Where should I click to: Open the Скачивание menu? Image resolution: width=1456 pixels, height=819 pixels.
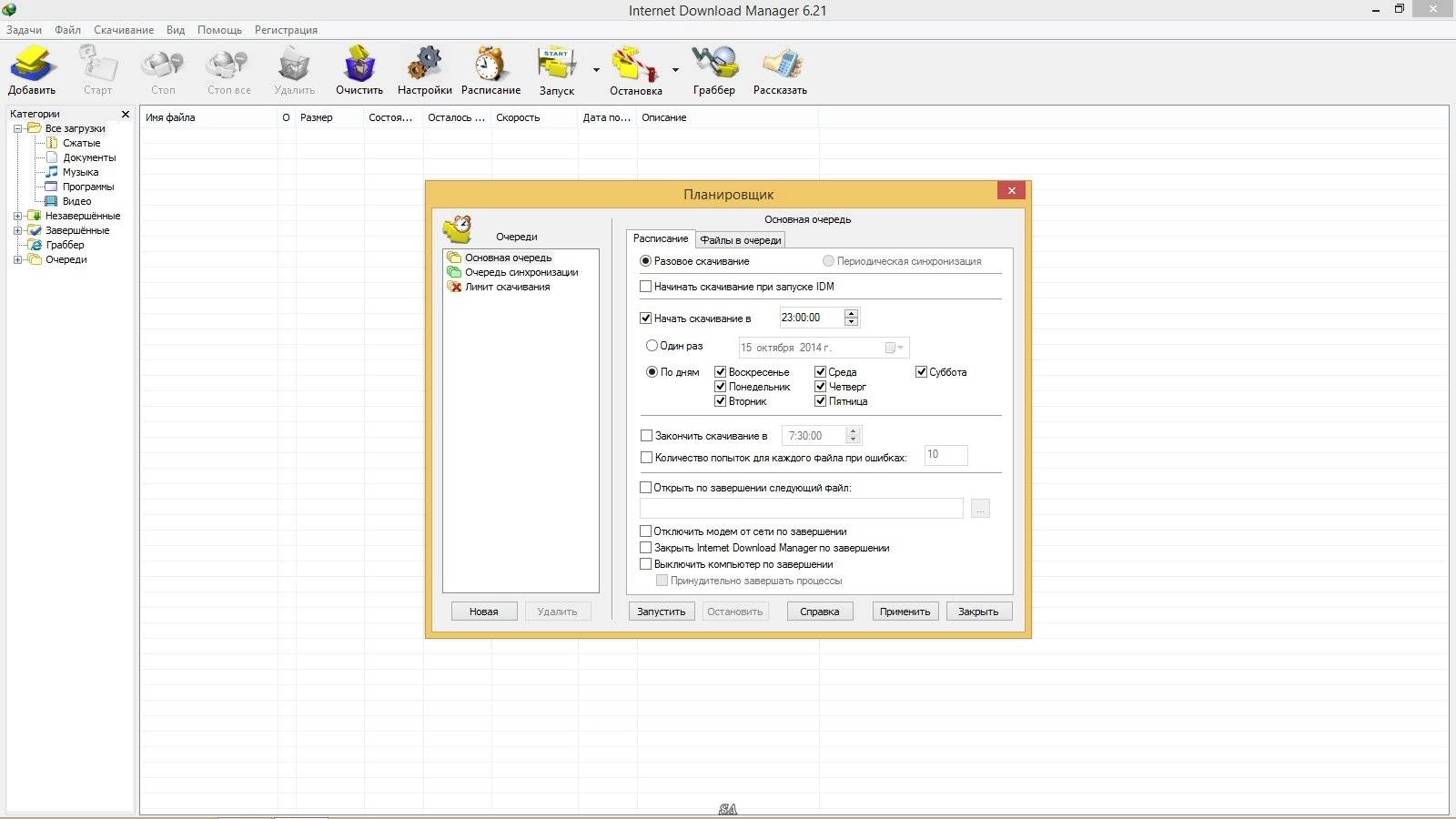coord(124,30)
